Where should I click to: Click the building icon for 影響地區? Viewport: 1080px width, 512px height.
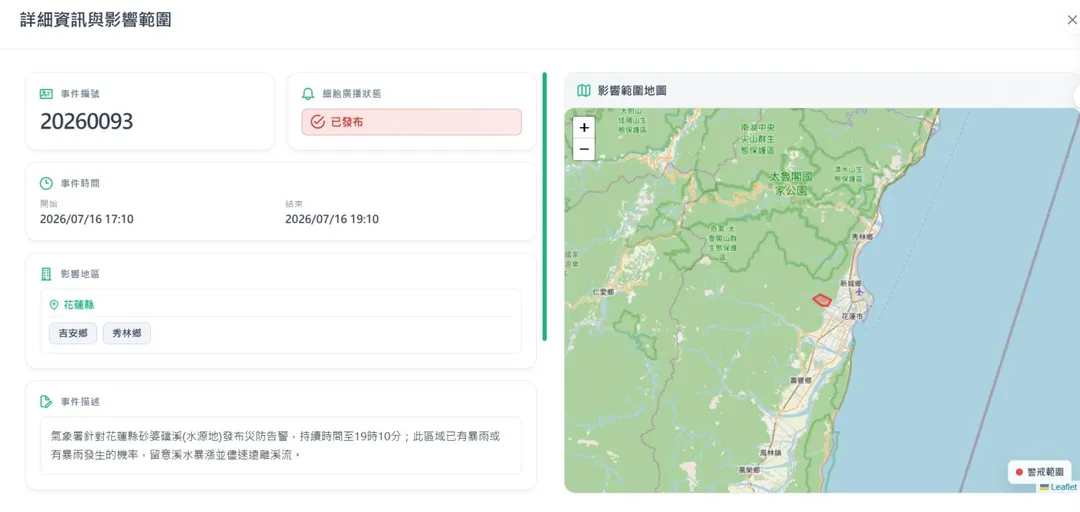click(46, 274)
